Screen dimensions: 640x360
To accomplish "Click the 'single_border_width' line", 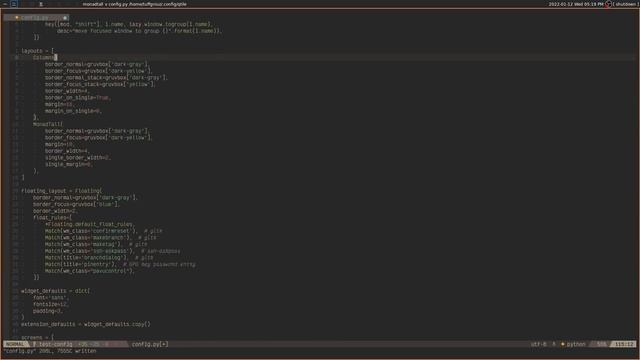I will 78,158.
